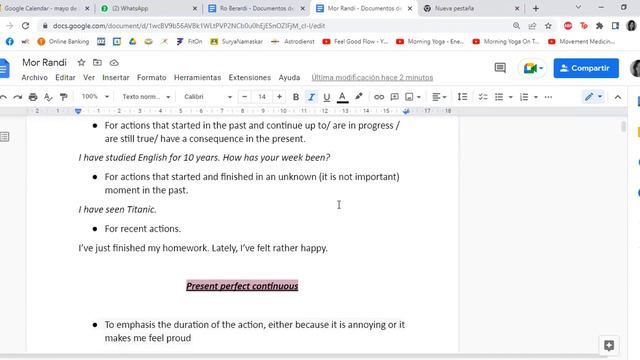Check the cloud save status icon
The image size is (640, 360).
[x=114, y=63]
